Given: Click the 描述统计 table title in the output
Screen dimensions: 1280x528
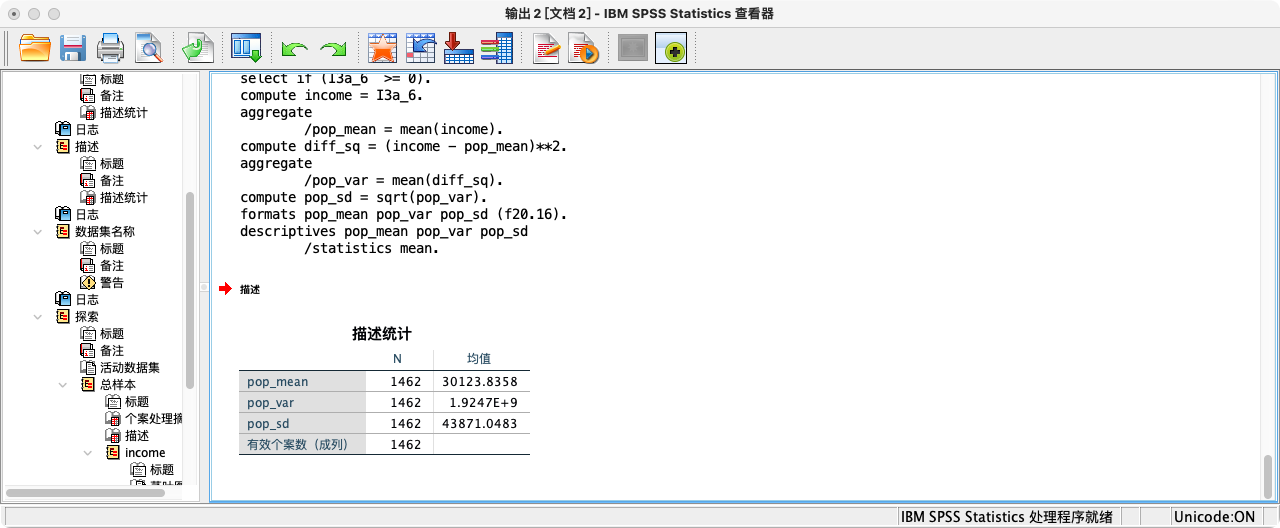Looking at the screenshot, I should point(382,334).
